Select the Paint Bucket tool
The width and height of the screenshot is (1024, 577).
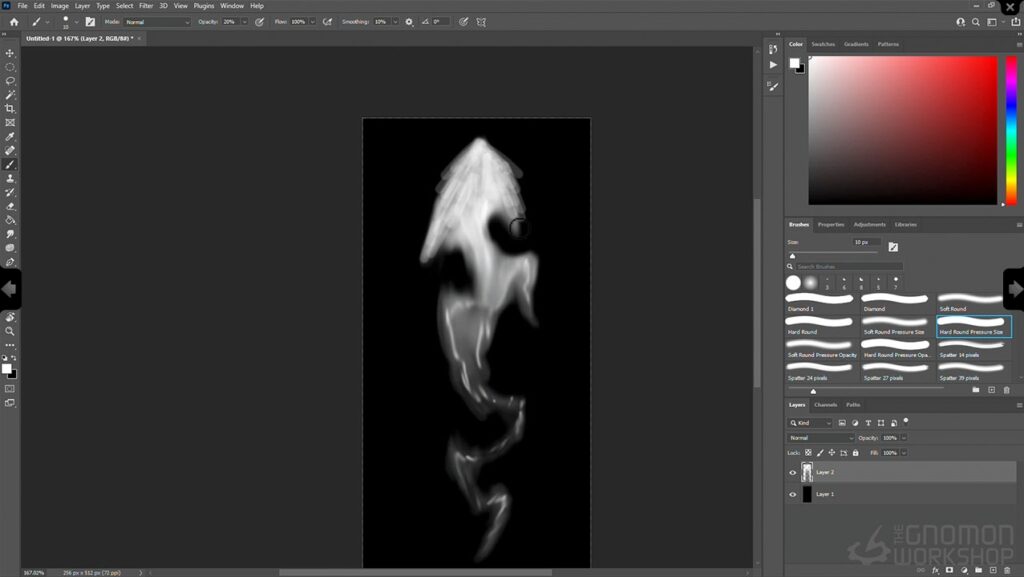10,220
